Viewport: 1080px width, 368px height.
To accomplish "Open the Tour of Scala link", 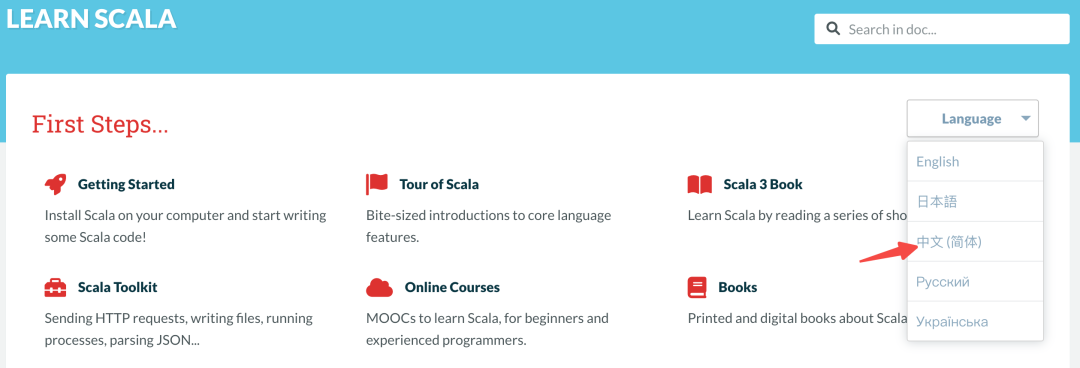I will point(439,185).
